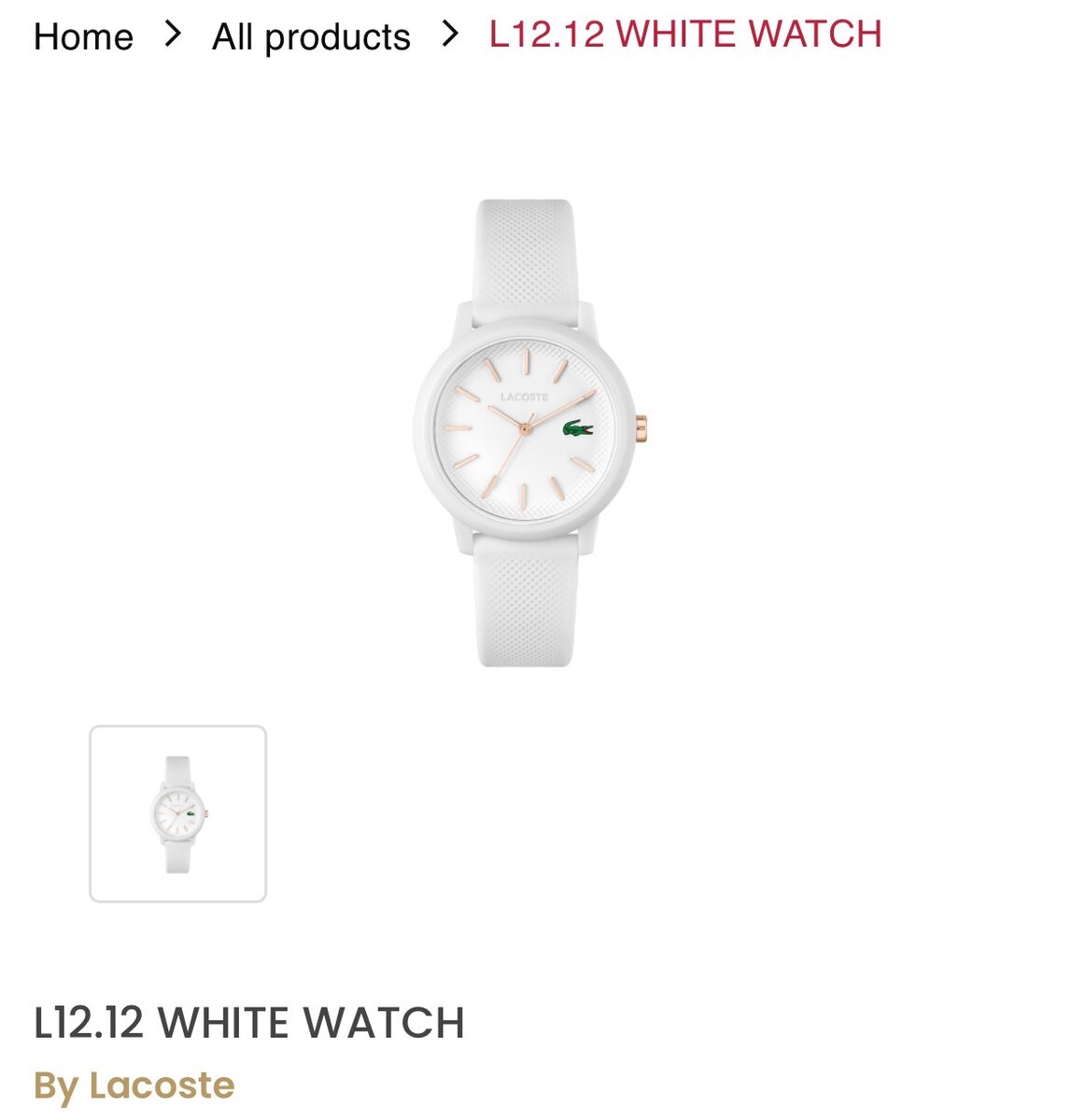1071x1120 pixels.
Task: Click chevron arrow after Home
Action: pyautogui.click(x=172, y=35)
